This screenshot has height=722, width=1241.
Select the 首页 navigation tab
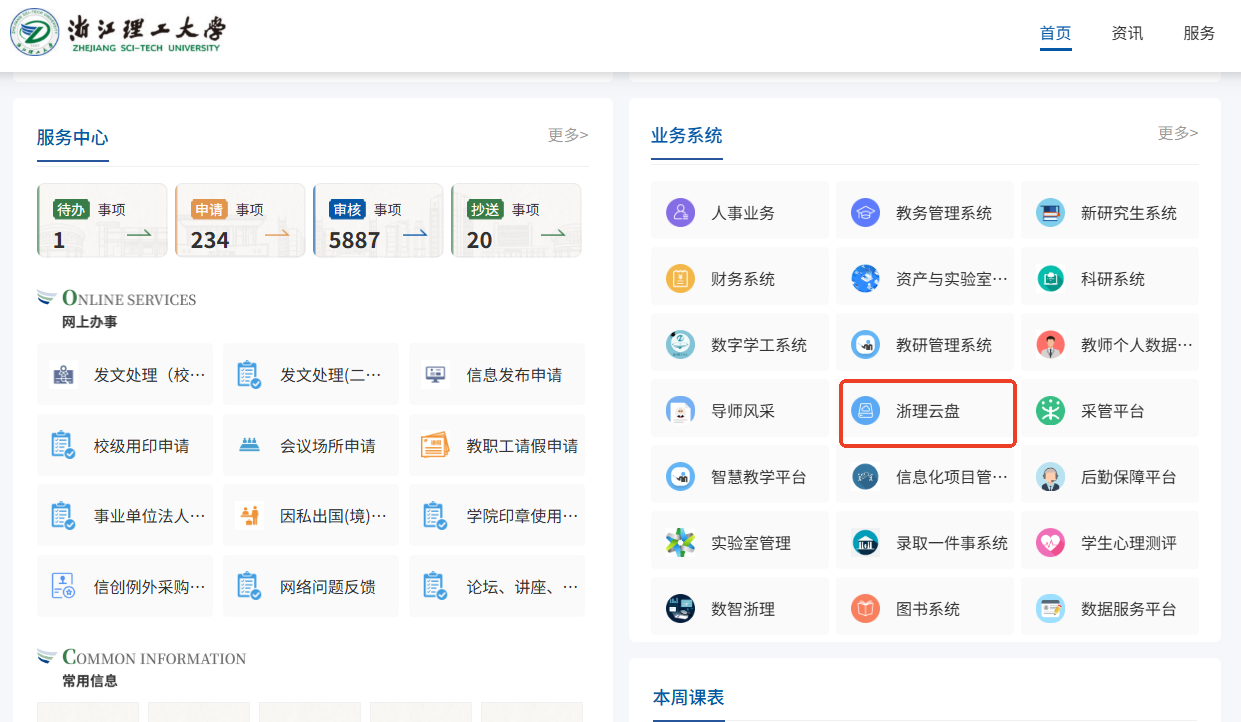pyautogui.click(x=1055, y=33)
